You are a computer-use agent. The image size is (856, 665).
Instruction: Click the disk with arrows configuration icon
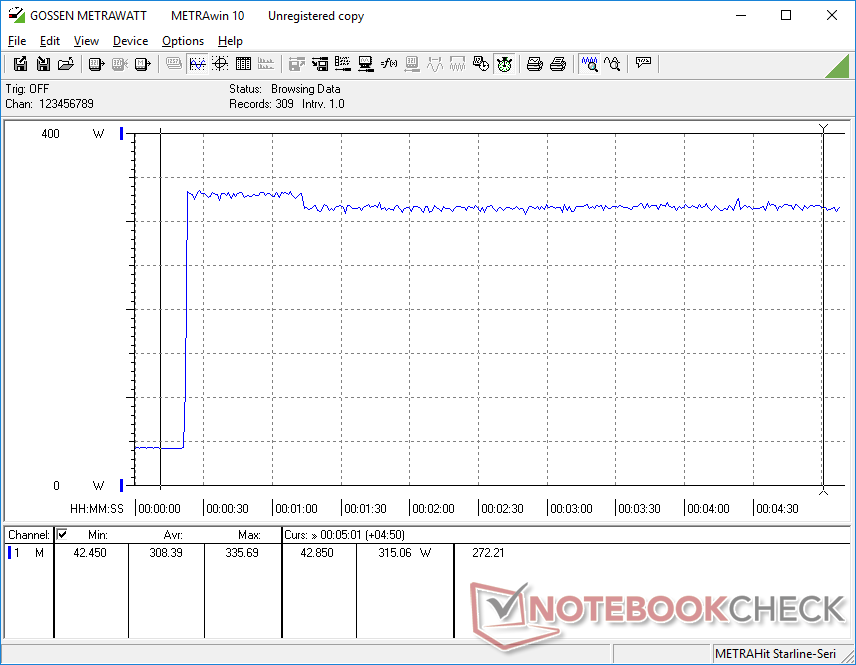[x=320, y=64]
